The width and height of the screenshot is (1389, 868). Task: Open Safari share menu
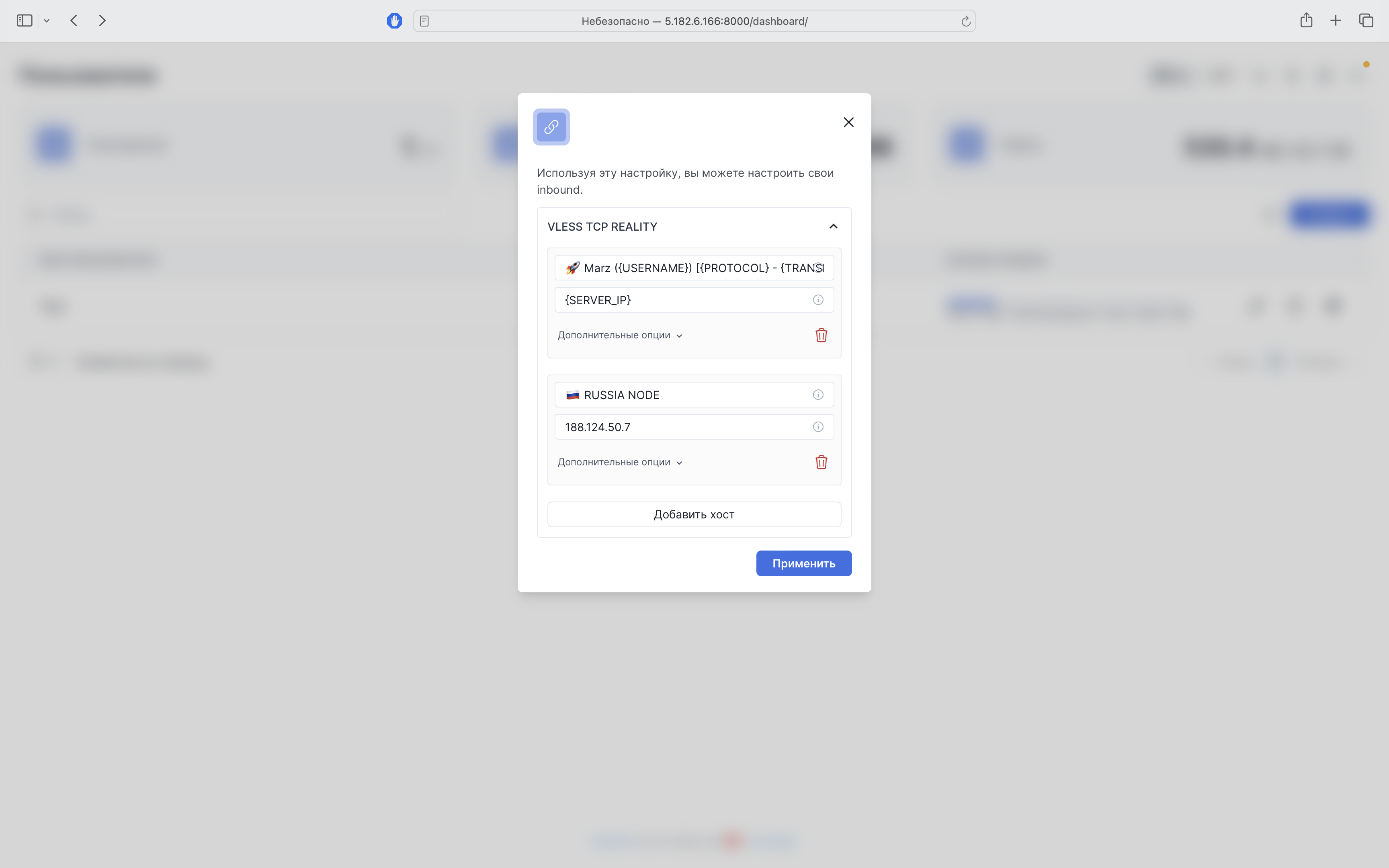coord(1306,20)
